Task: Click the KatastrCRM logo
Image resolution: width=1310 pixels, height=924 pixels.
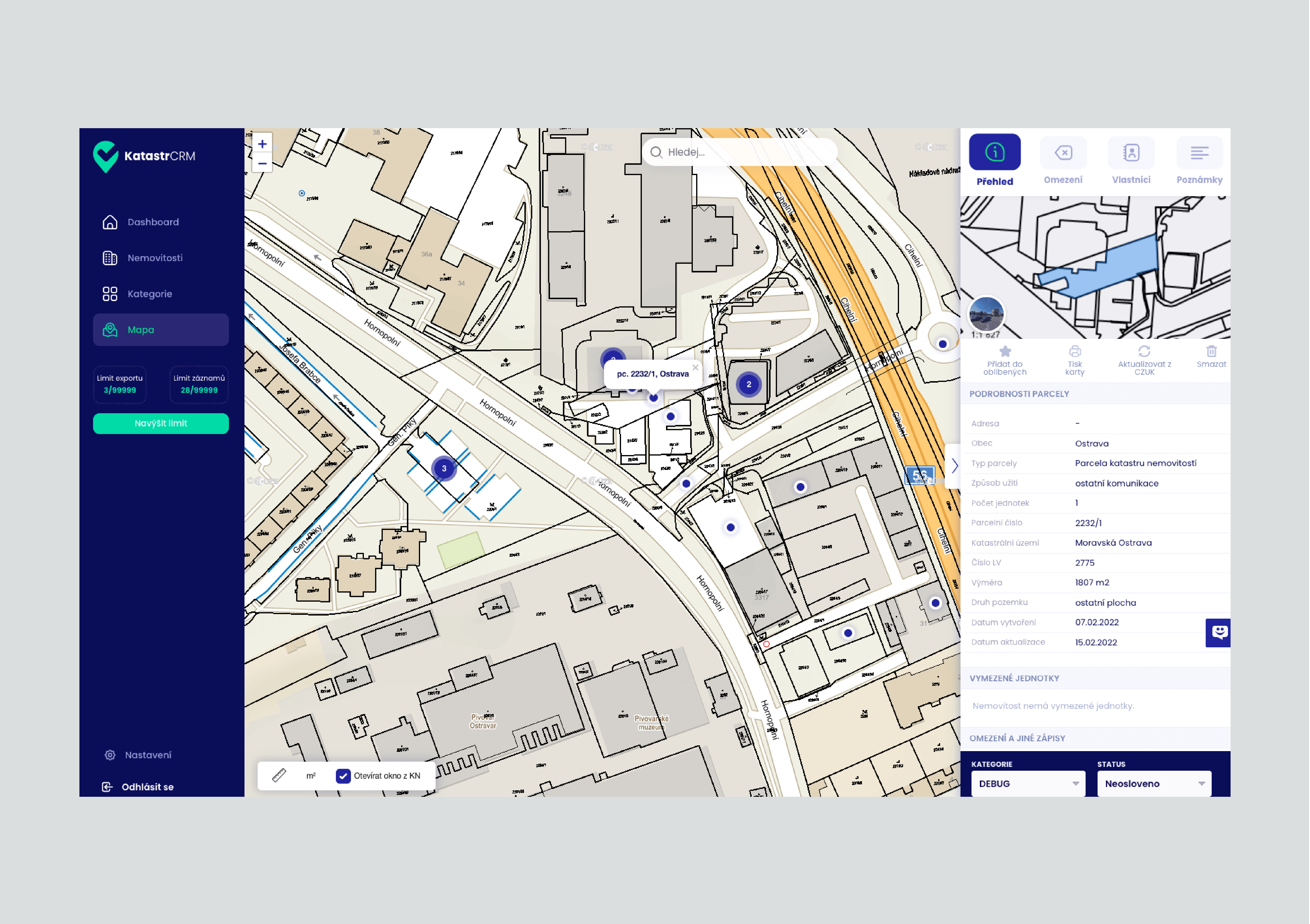Action: 144,156
